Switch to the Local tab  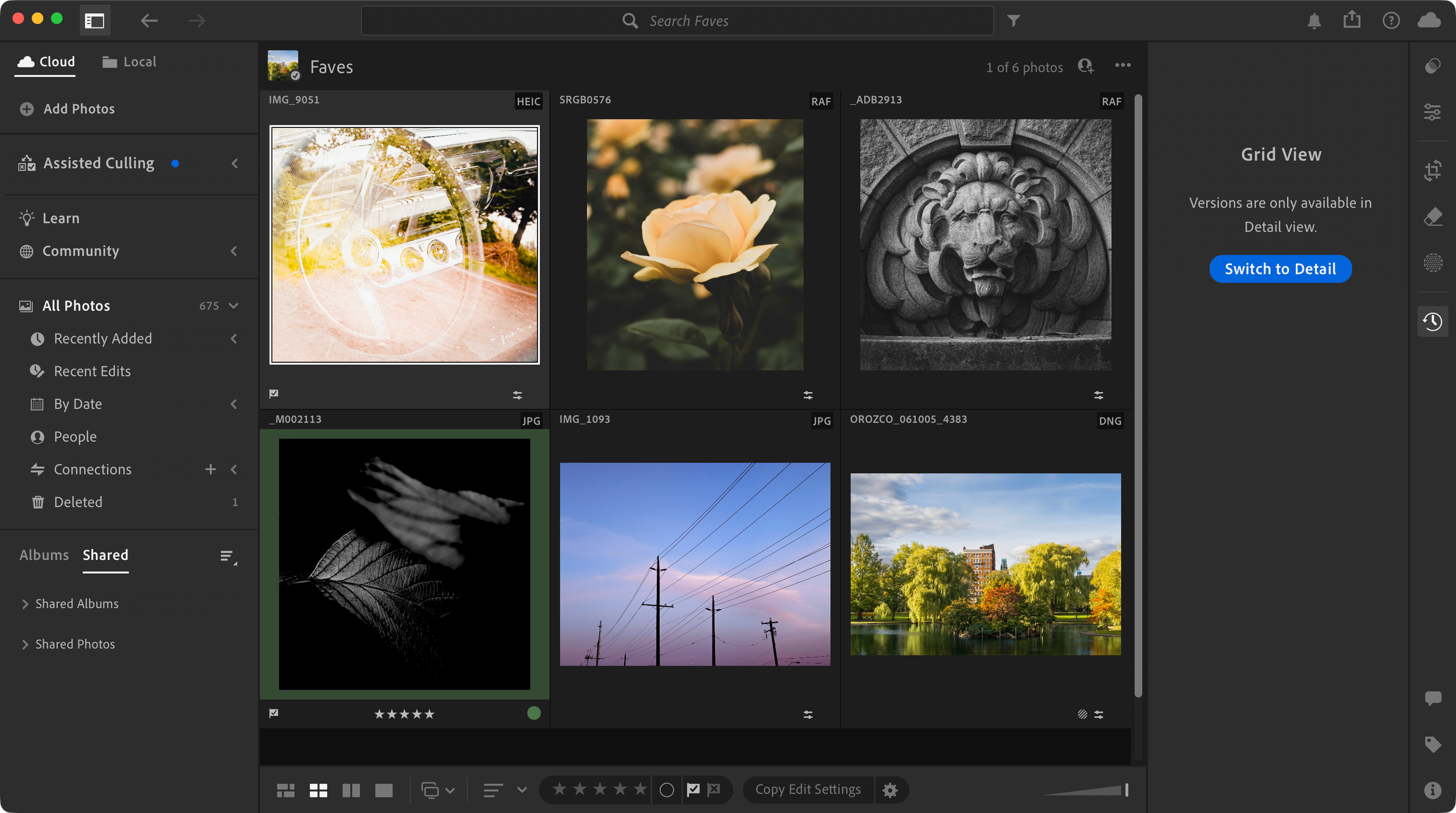click(129, 62)
